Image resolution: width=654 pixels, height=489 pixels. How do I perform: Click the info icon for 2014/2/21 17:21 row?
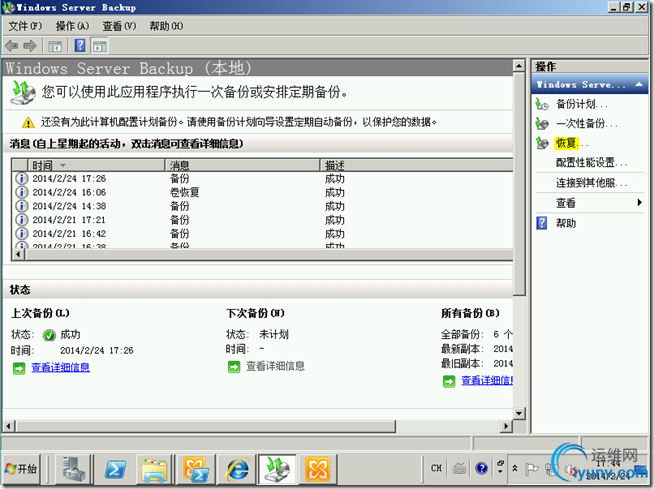coord(22,220)
